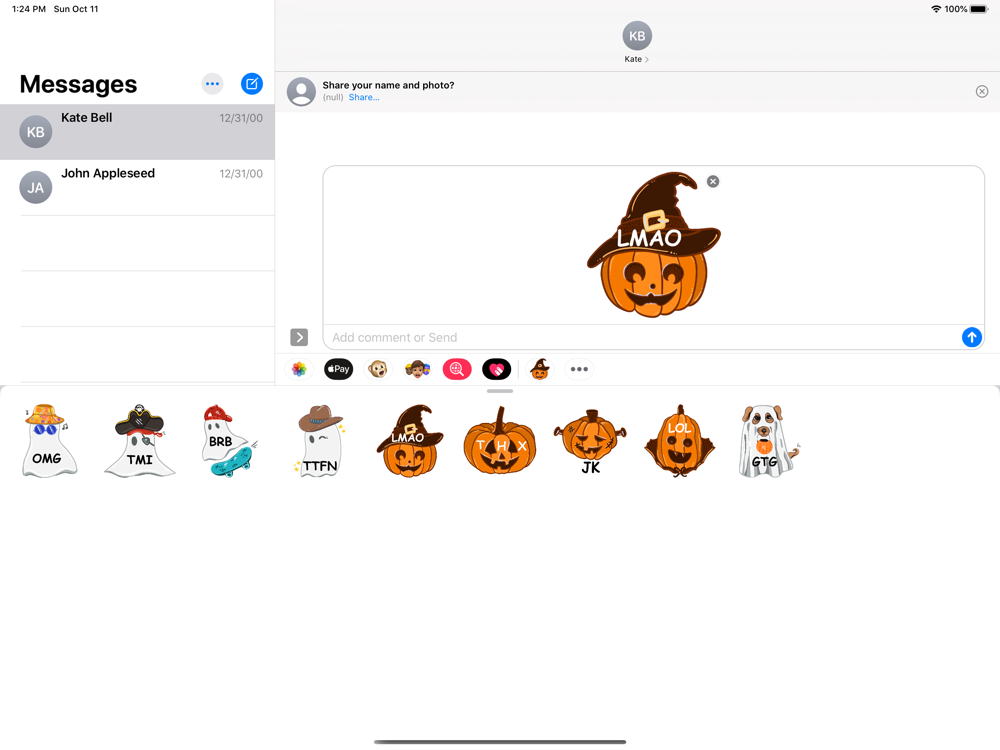Remove LMAO sticker from message draft
Viewport: 1000px width, 750px height.
tap(713, 182)
